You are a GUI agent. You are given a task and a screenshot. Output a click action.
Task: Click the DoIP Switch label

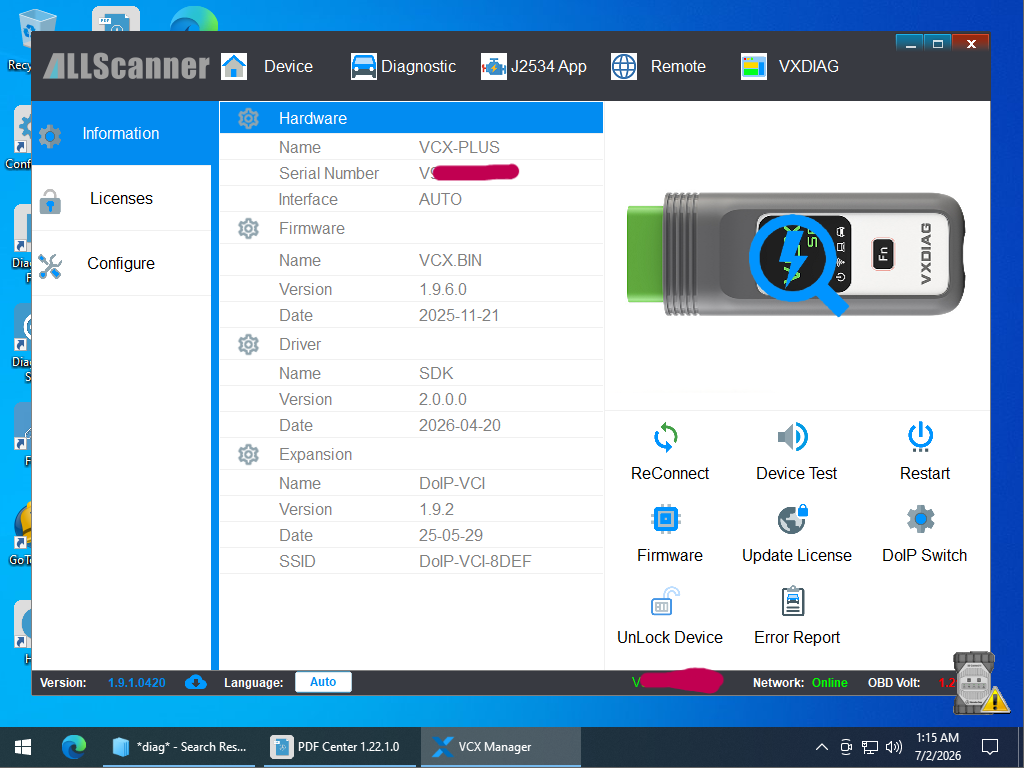tap(924, 555)
